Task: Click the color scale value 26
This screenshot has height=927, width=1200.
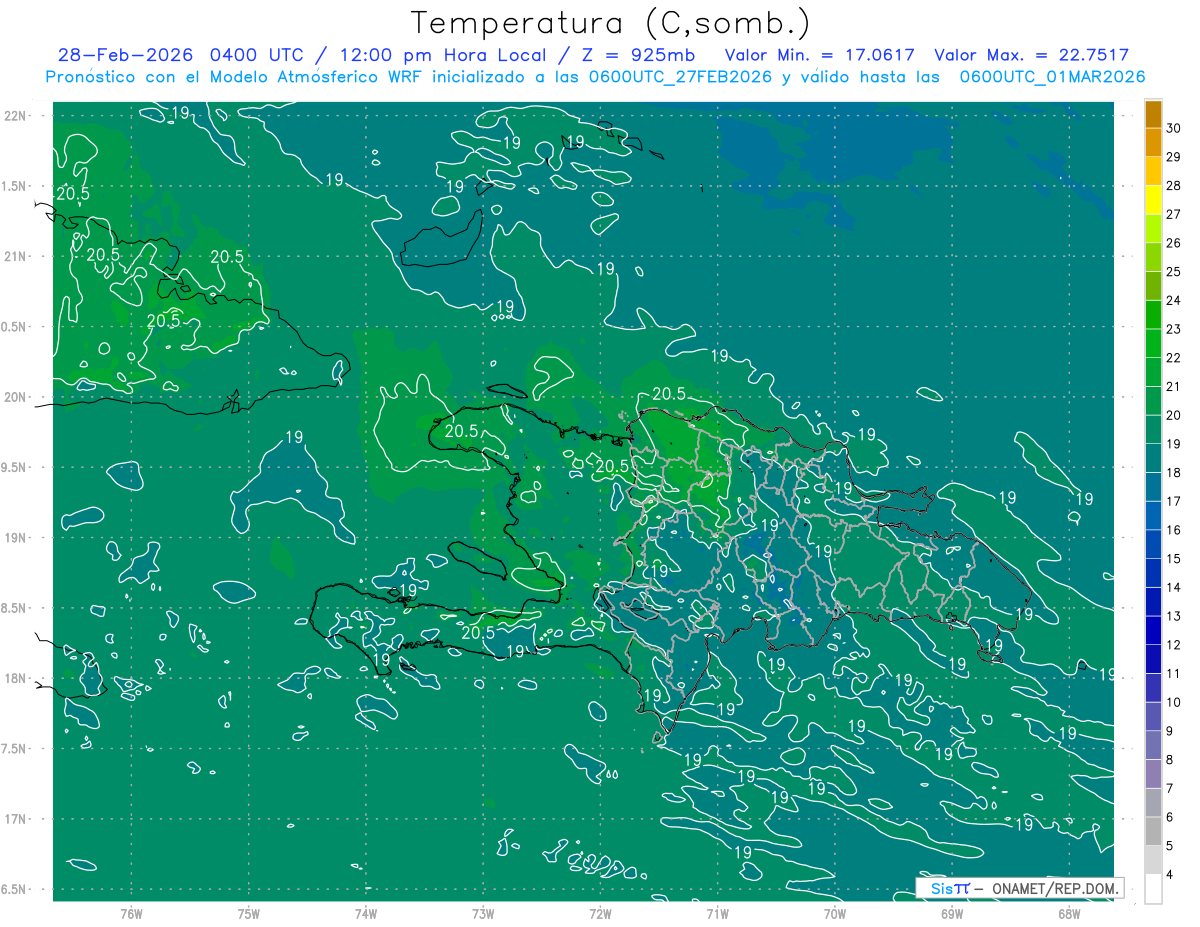Action: (1173, 243)
